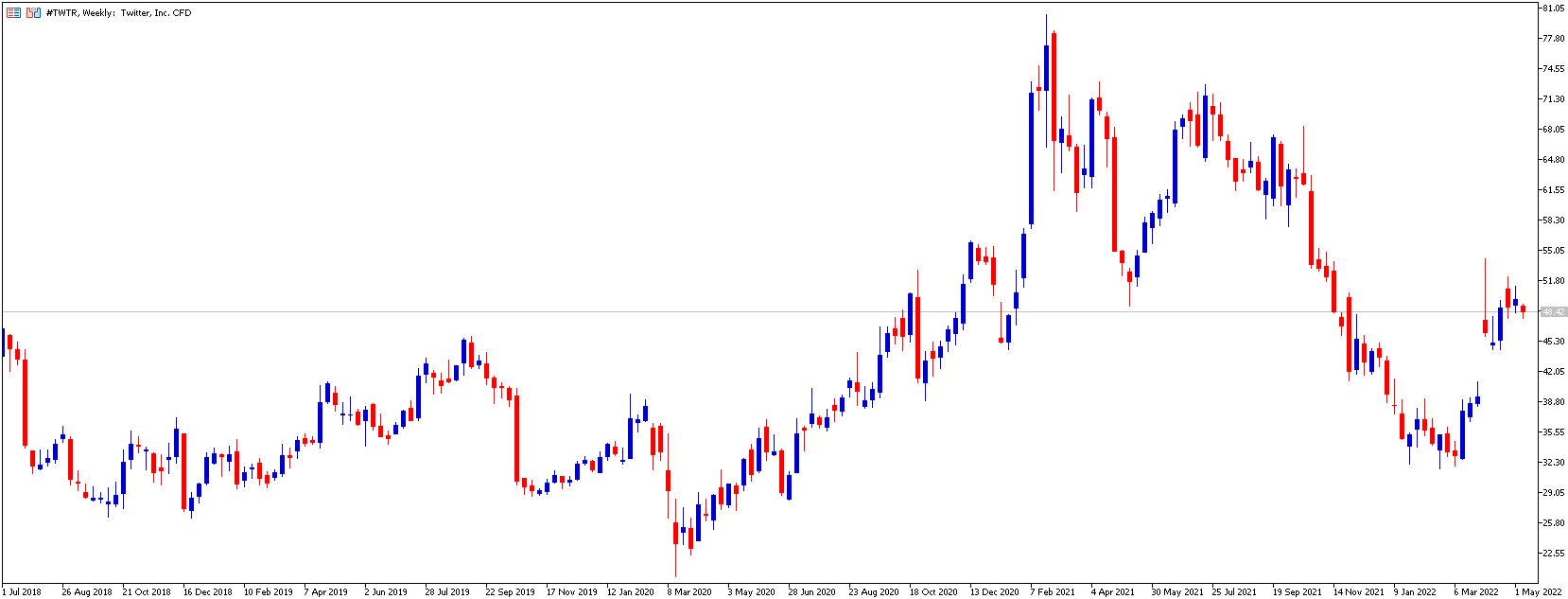Click the '13 Dec 2020' date label
The height and width of the screenshot is (599, 1568).
[994, 592]
